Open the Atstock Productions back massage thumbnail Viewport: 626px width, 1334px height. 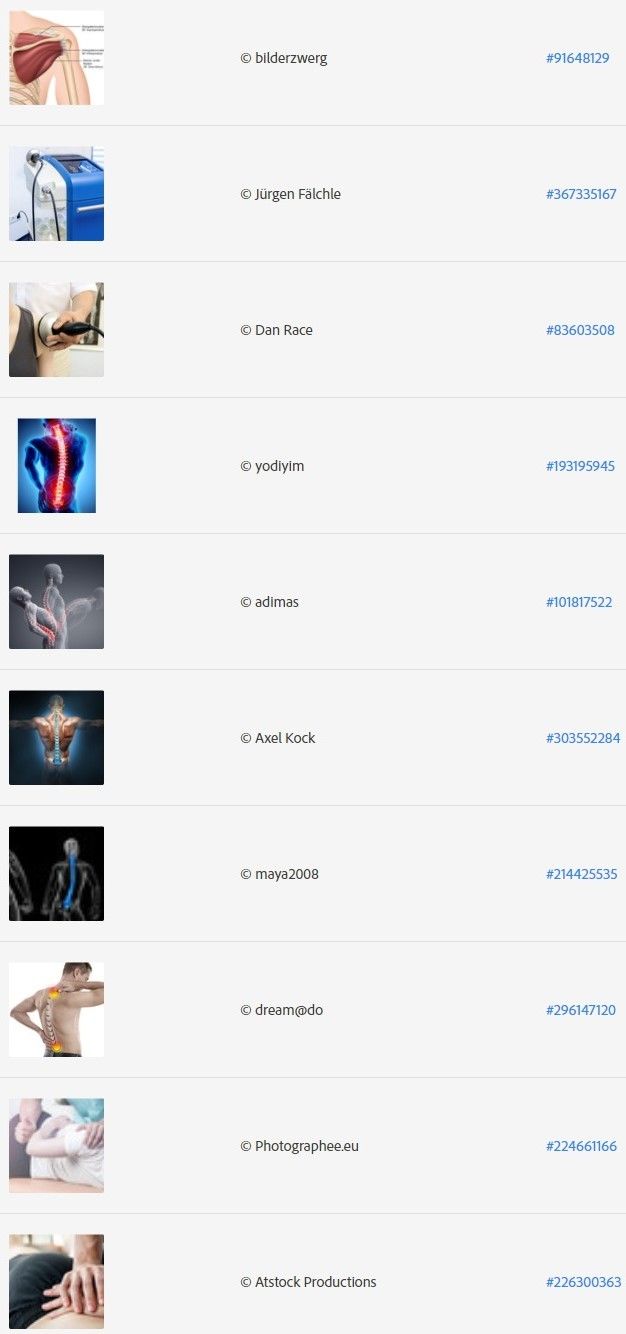coord(56,1282)
